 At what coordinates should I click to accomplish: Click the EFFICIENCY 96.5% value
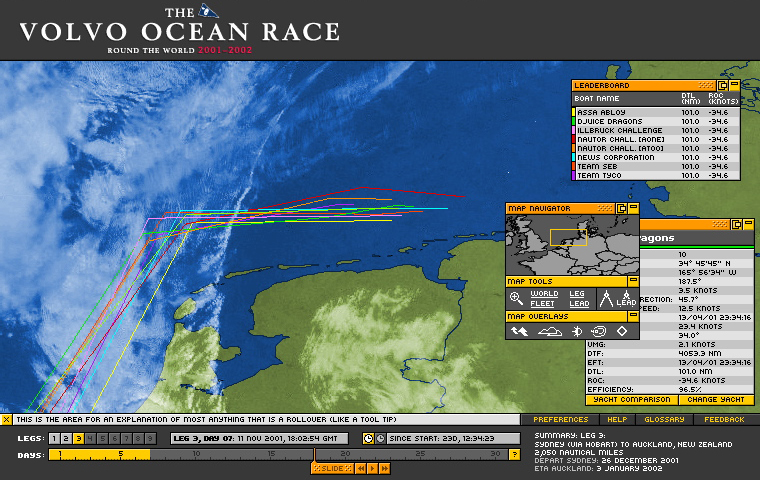point(691,389)
